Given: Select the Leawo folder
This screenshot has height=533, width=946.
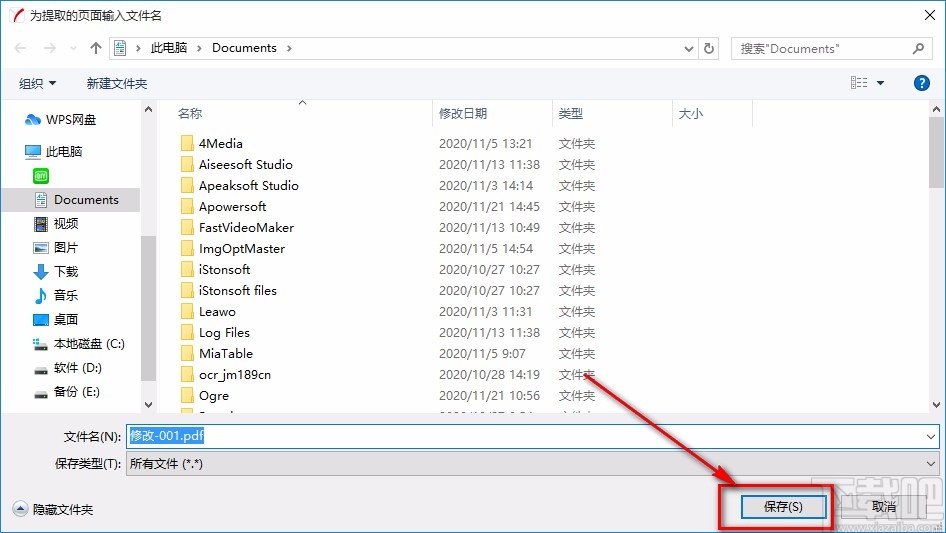Looking at the screenshot, I should [x=208, y=312].
